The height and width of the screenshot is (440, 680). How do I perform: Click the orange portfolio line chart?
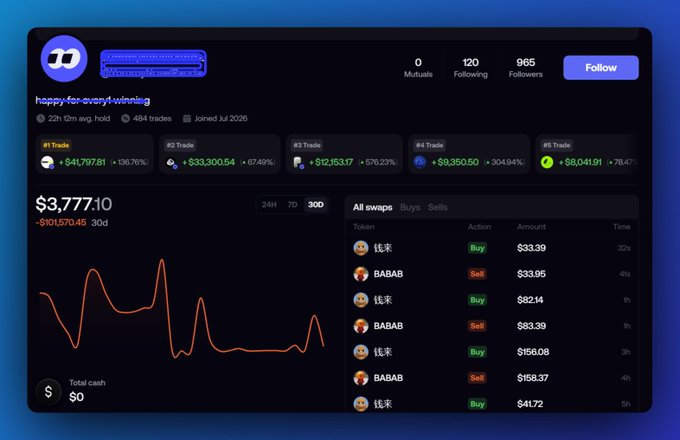pyautogui.click(x=182, y=309)
